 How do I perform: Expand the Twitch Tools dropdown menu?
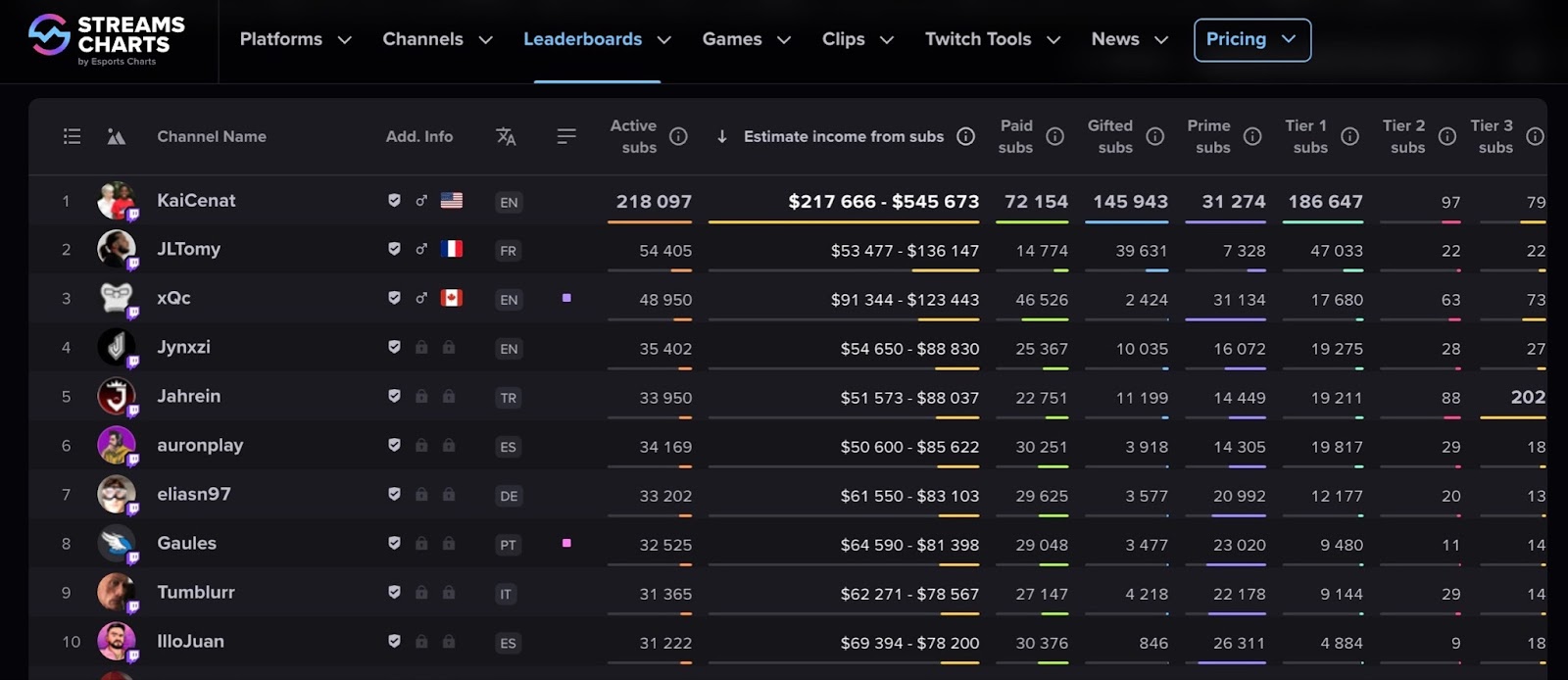coord(993,39)
